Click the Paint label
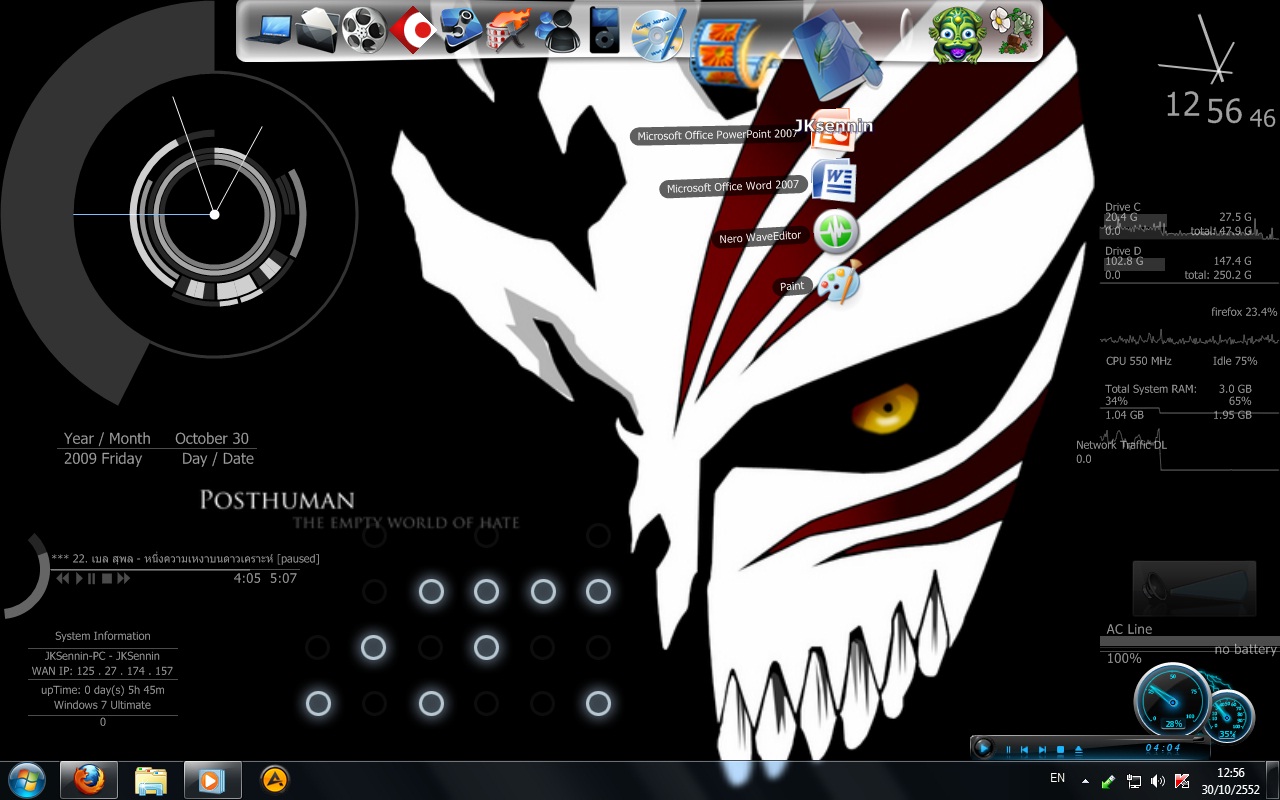This screenshot has width=1280, height=800. tap(792, 286)
